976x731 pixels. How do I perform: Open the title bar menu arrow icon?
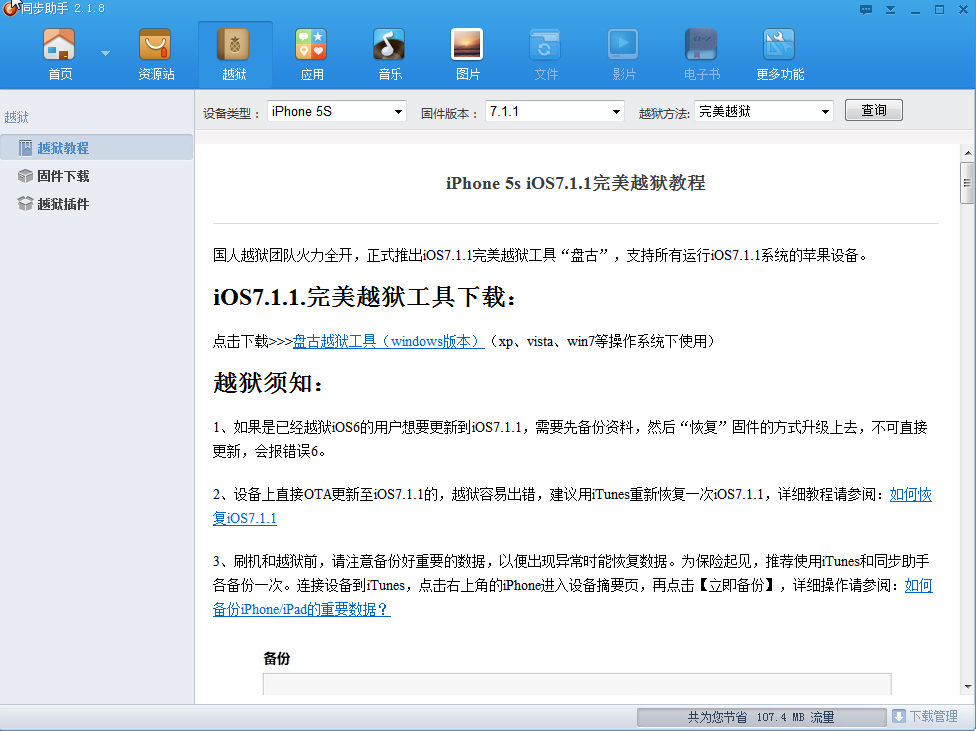[891, 9]
